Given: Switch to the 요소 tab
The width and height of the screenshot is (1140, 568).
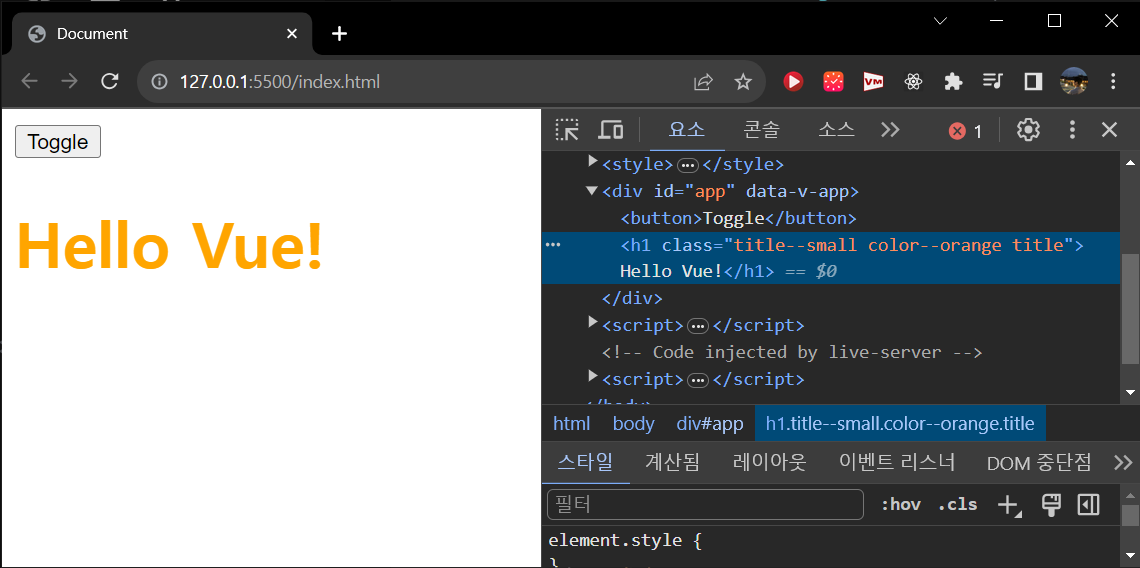Looking at the screenshot, I should pyautogui.click(x=687, y=130).
